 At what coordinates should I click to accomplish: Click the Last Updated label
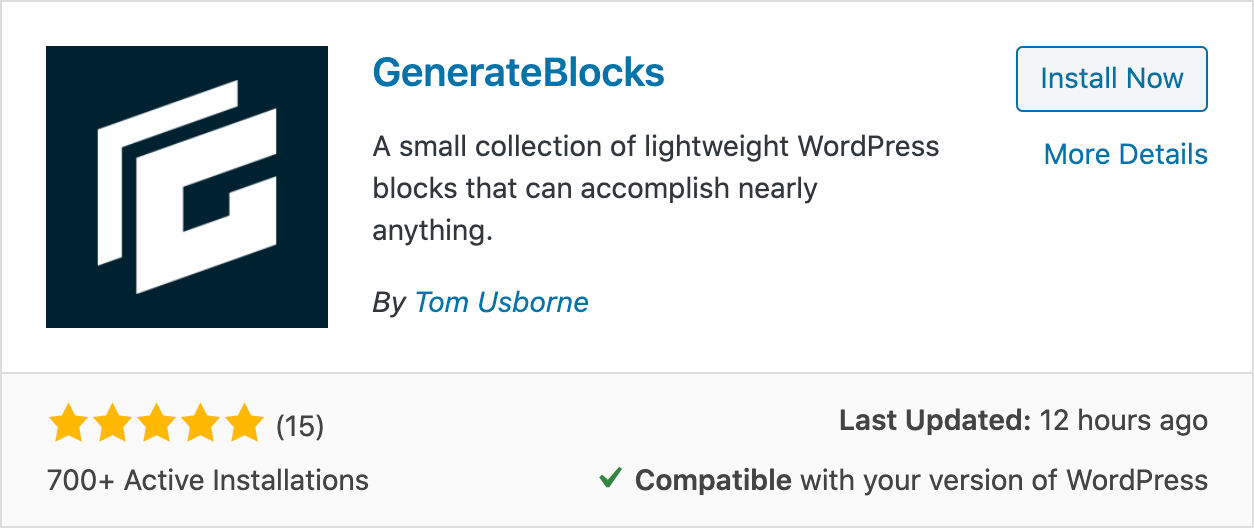click(x=935, y=421)
